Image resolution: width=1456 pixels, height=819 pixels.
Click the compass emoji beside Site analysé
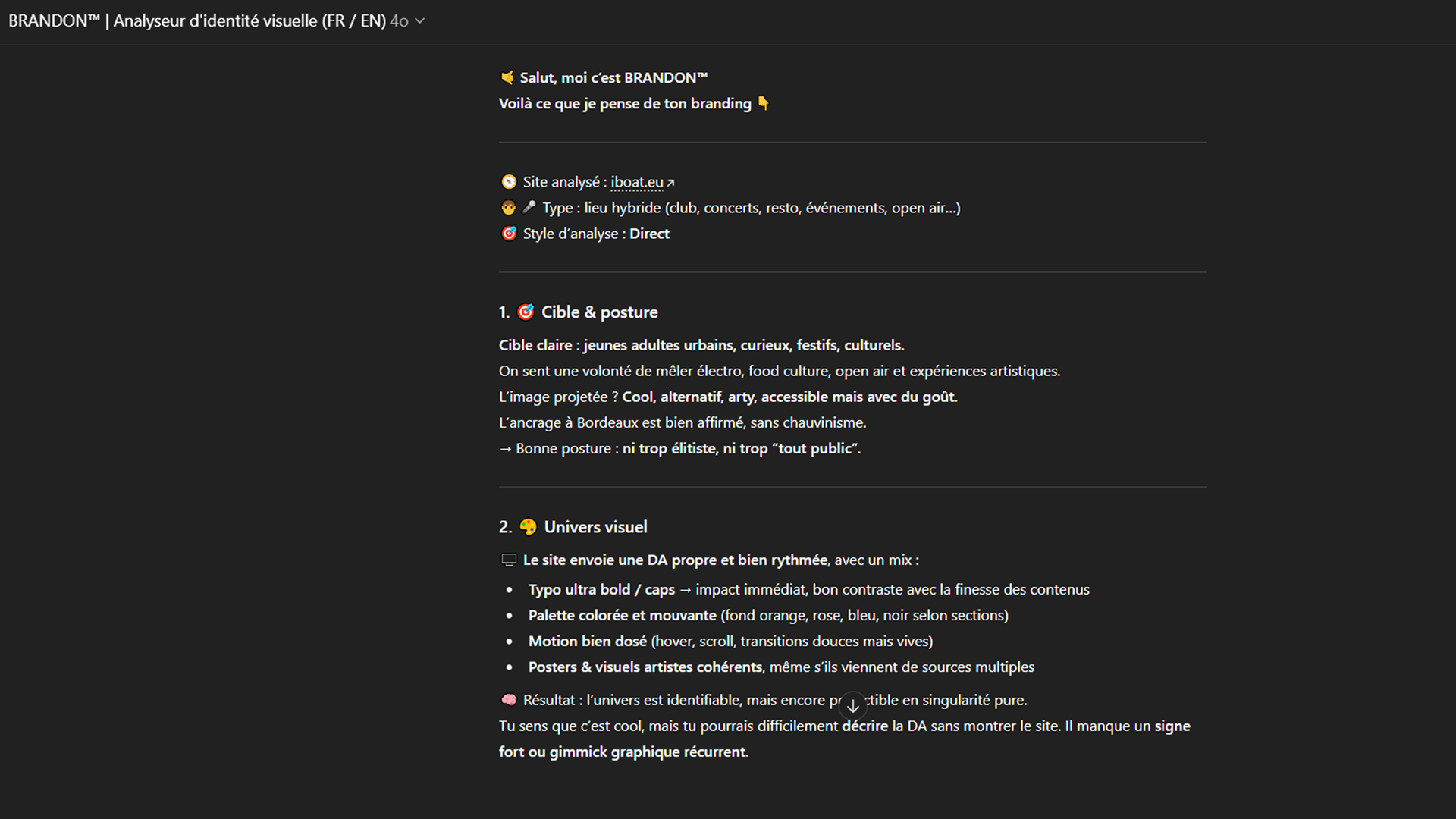pos(509,182)
